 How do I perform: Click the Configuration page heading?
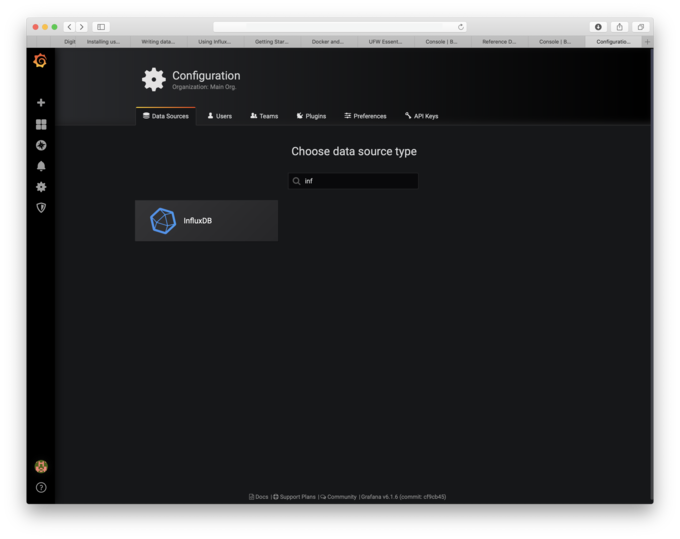[206, 75]
